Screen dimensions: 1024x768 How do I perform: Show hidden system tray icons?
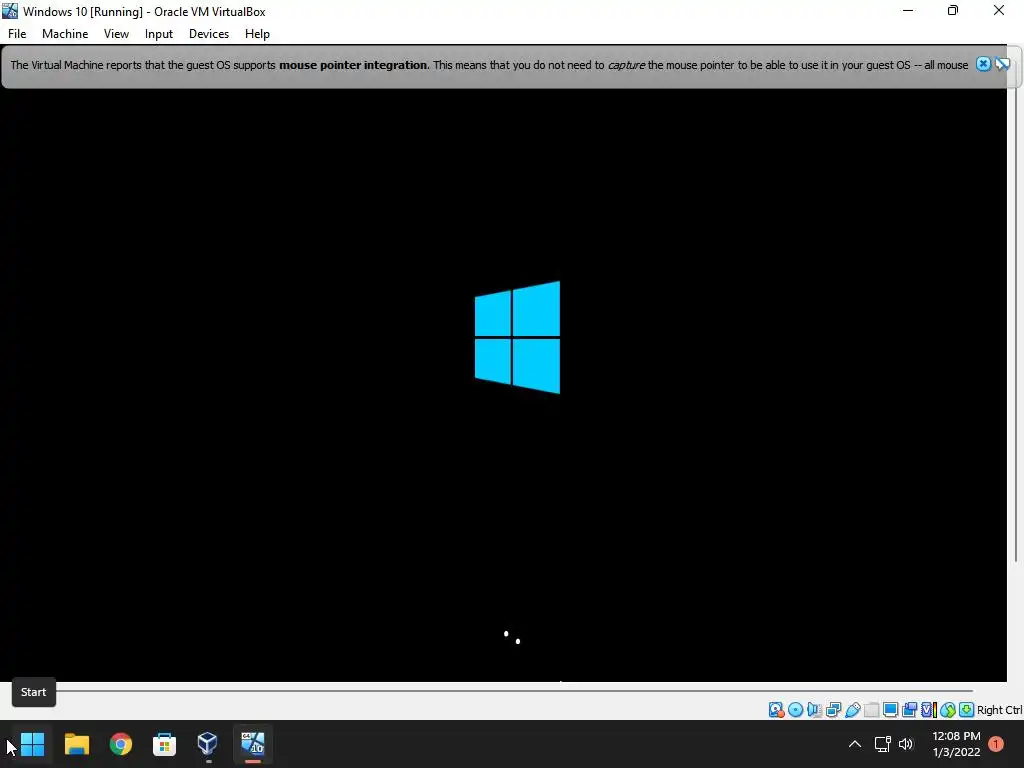click(x=854, y=744)
